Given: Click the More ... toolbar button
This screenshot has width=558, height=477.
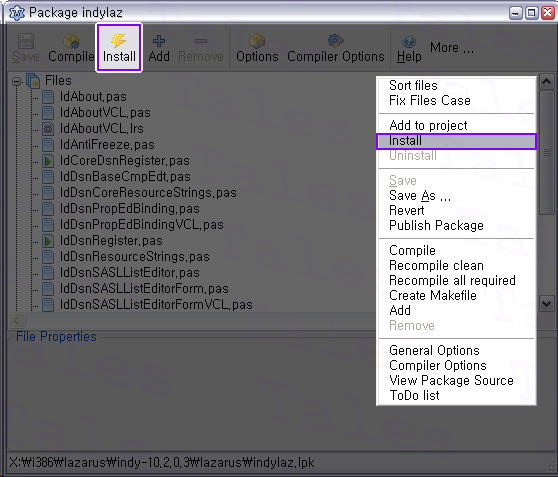Looking at the screenshot, I should [452, 47].
